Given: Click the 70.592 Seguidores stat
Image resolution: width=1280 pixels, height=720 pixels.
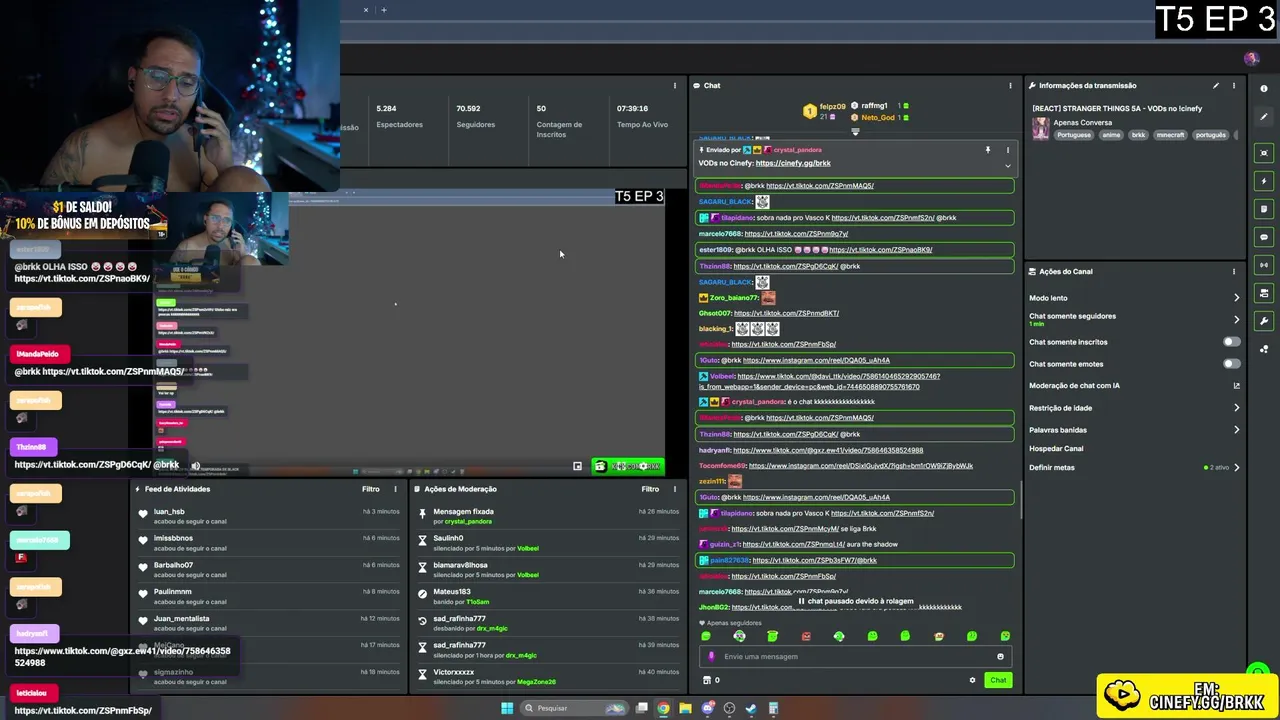Looking at the screenshot, I should [x=475, y=116].
